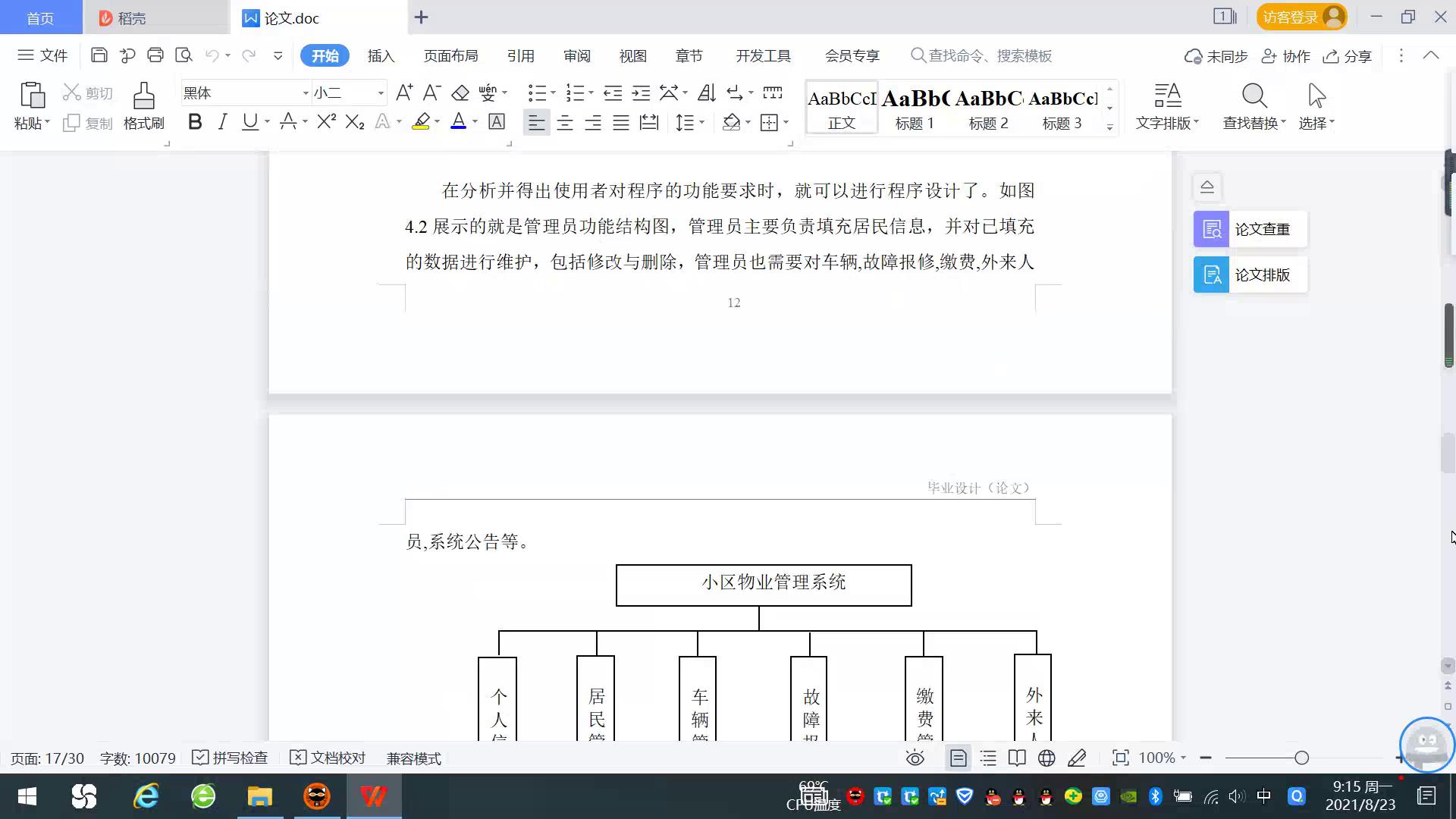This screenshot has width=1456, height=819.
Task: Click the zoom slider handle
Action: coord(1302,758)
